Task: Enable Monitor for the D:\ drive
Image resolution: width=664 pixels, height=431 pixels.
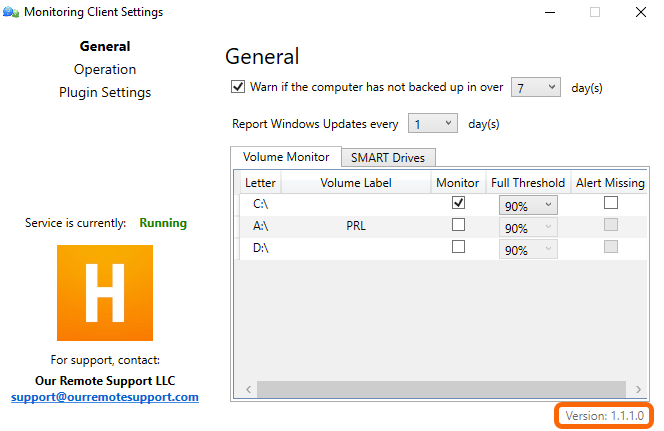Action: click(x=458, y=246)
